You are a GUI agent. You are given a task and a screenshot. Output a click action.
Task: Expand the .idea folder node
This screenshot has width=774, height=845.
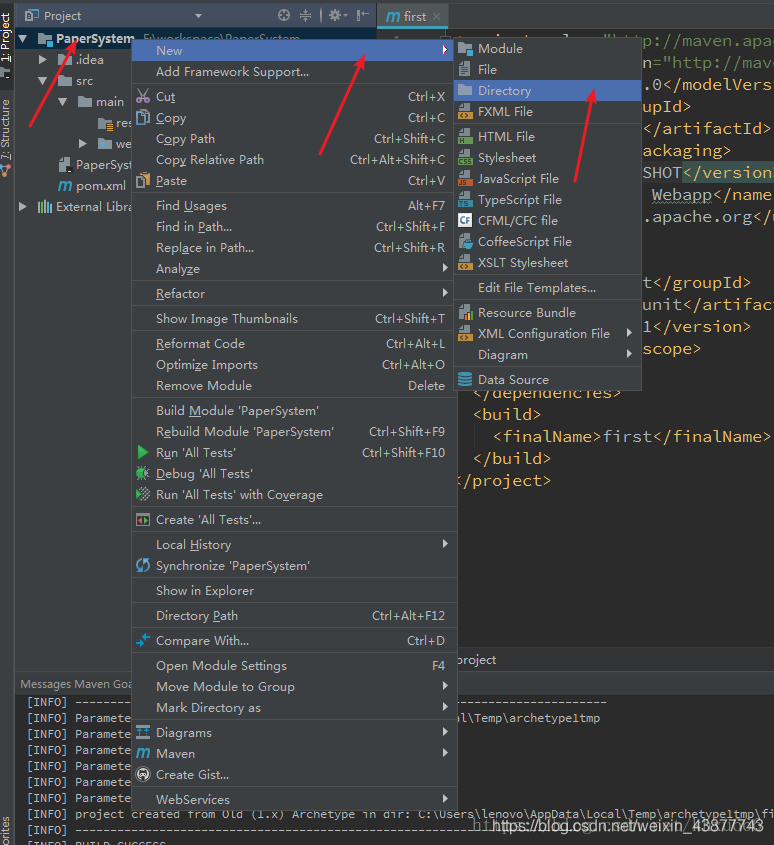43,60
